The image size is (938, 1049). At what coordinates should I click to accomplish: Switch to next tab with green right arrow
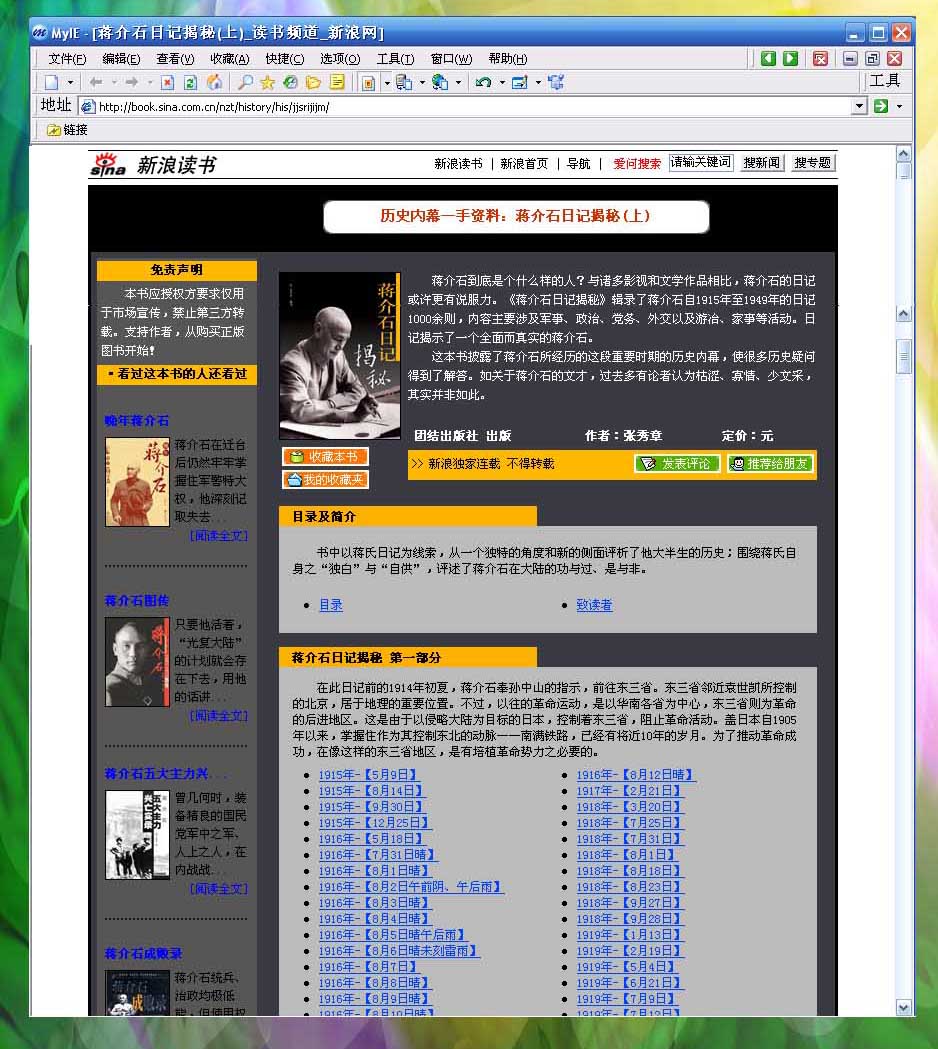point(791,58)
